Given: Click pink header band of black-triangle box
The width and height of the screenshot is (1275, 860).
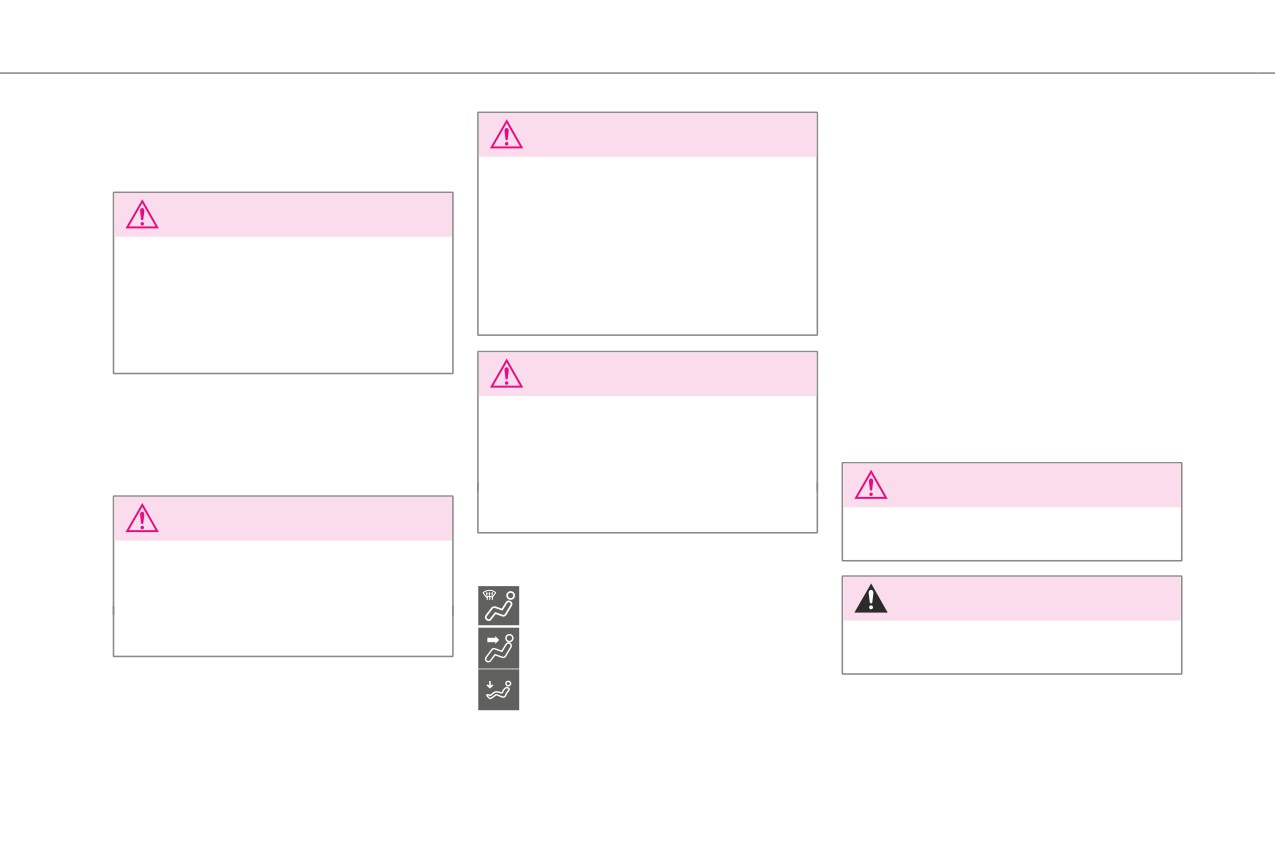Looking at the screenshot, I should point(1012,598).
